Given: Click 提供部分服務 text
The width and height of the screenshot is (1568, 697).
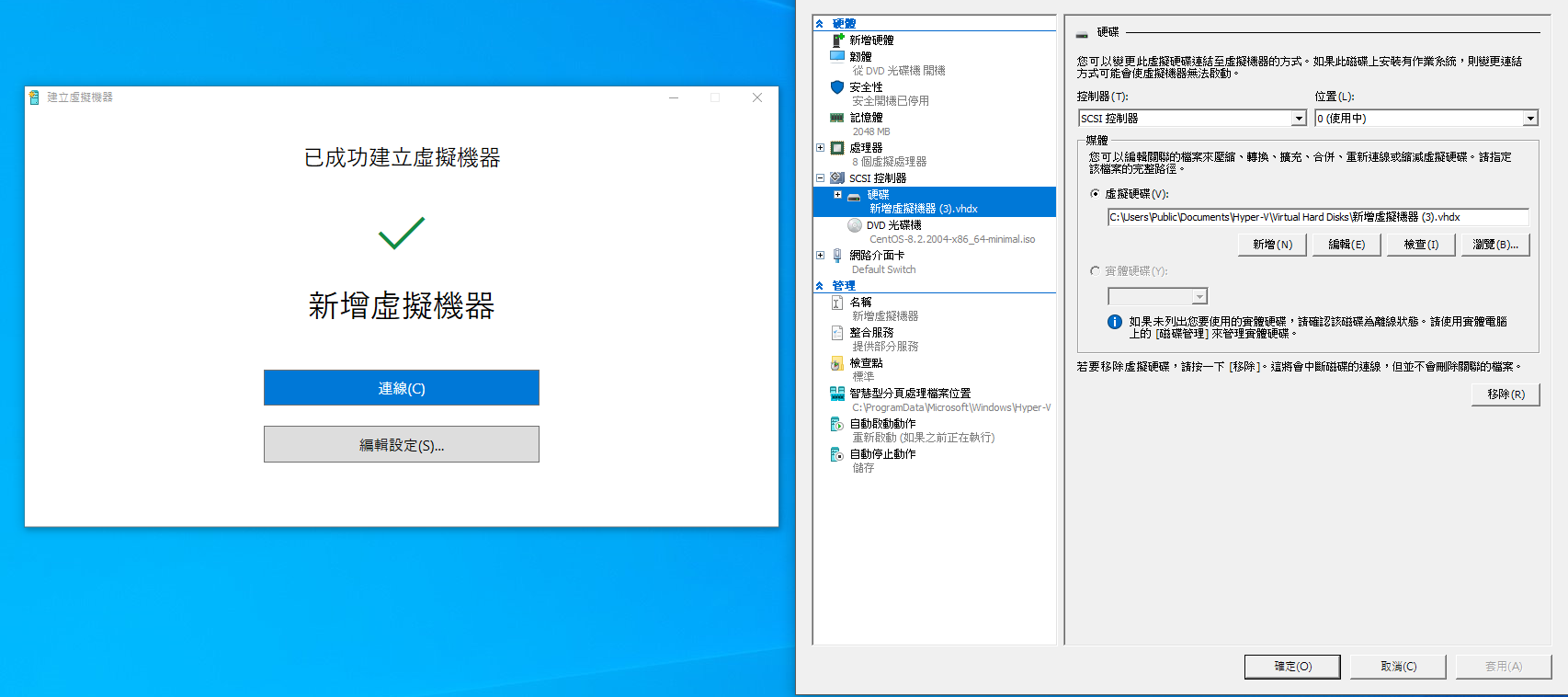Looking at the screenshot, I should [x=884, y=347].
